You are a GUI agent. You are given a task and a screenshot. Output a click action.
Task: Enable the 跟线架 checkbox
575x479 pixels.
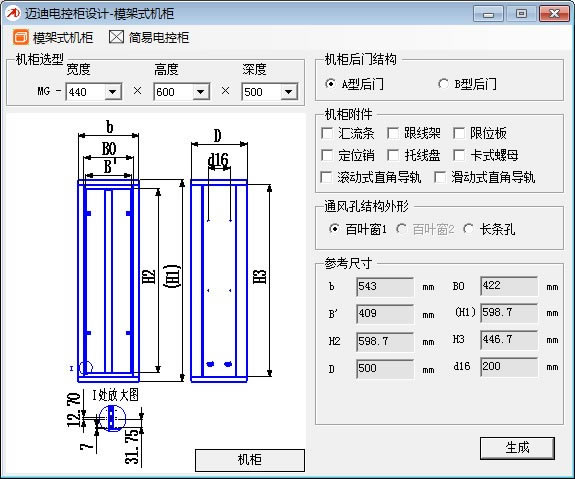tap(393, 133)
